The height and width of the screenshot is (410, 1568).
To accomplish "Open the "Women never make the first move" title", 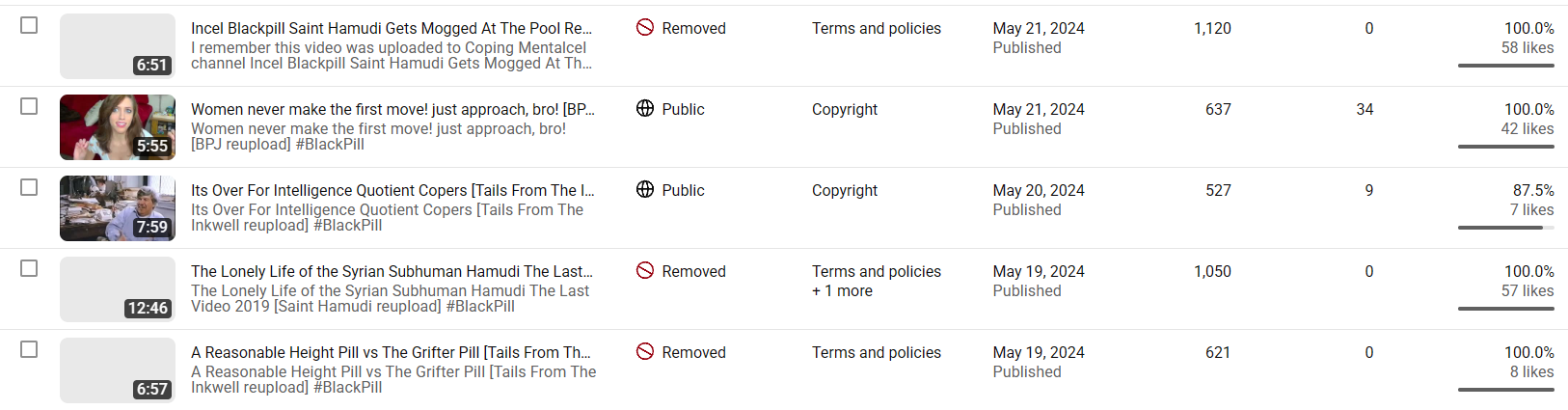I will pos(392,110).
